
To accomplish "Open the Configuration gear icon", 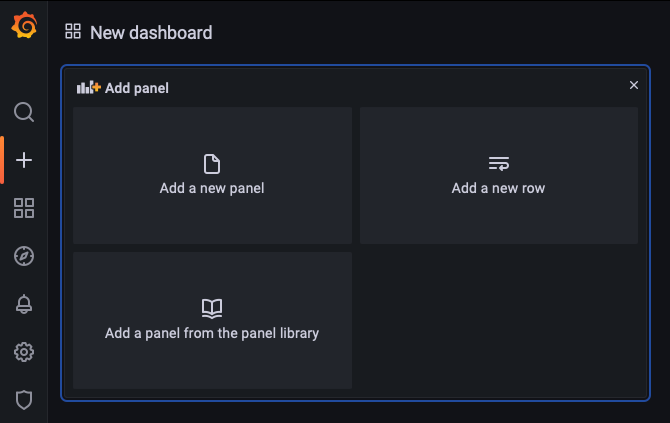I will (x=24, y=352).
